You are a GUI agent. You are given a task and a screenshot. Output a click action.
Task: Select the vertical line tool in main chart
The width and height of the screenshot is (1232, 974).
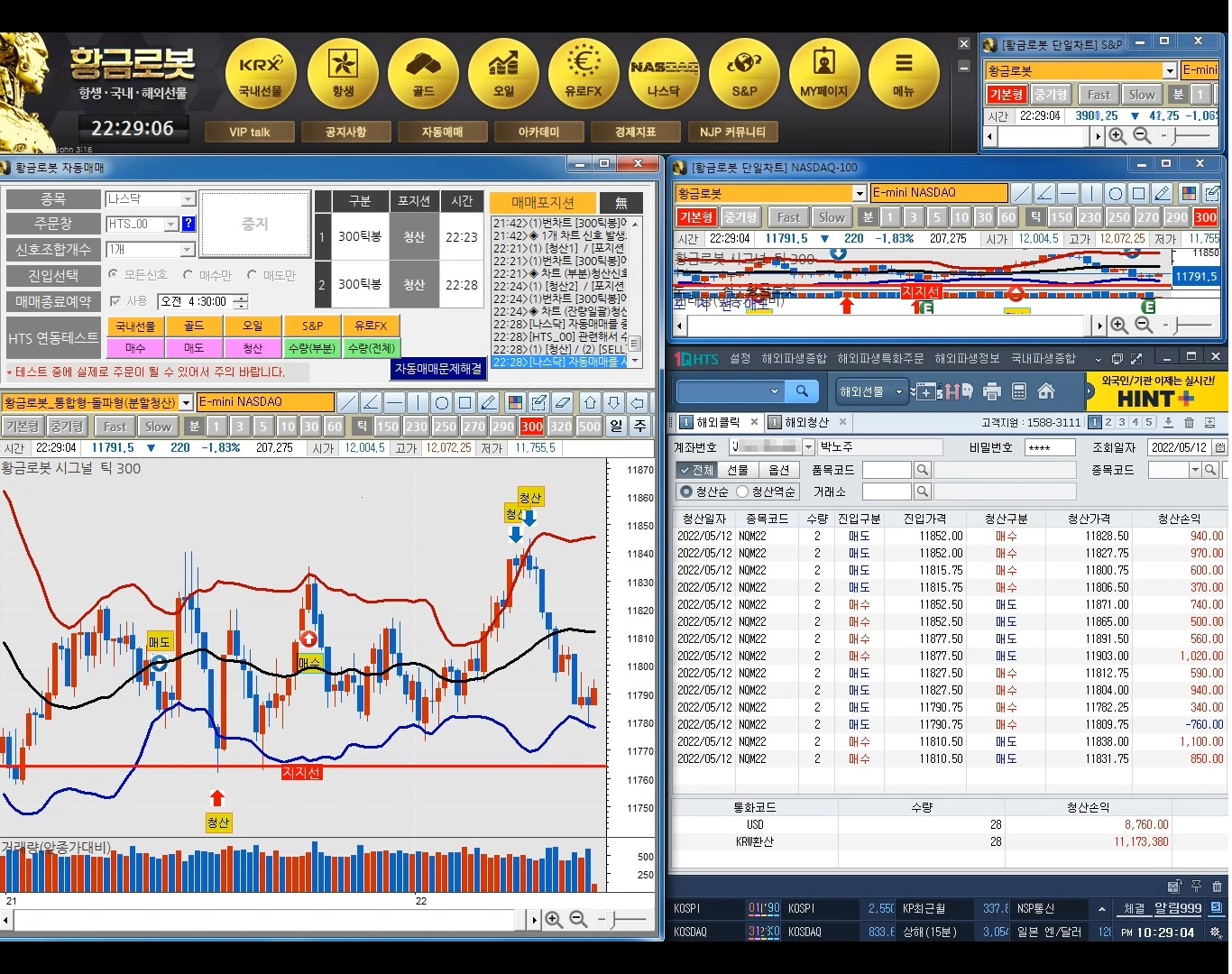click(418, 402)
